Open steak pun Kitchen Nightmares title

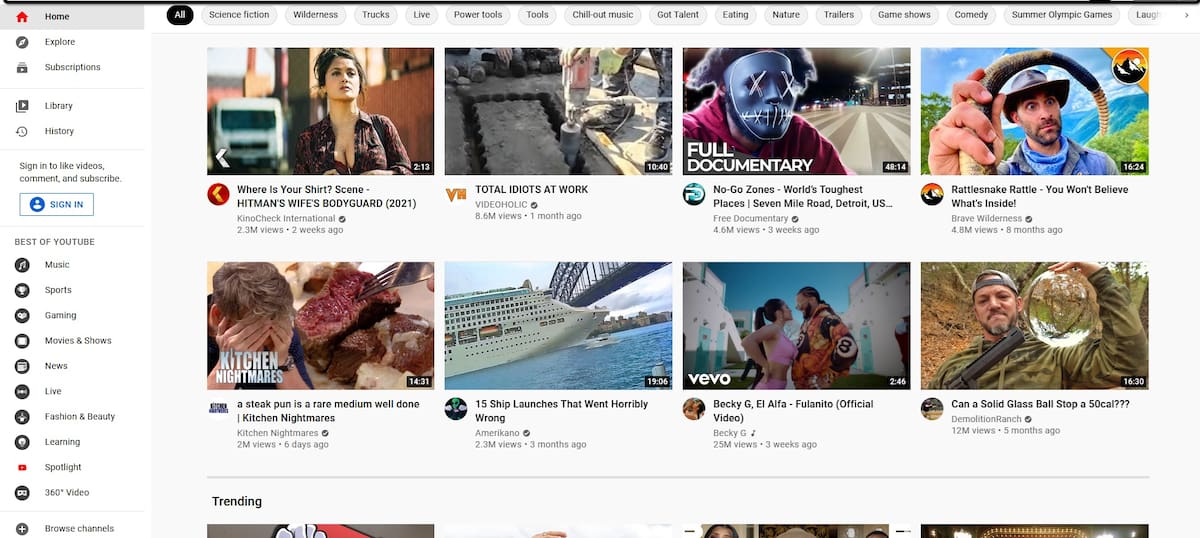pos(328,411)
